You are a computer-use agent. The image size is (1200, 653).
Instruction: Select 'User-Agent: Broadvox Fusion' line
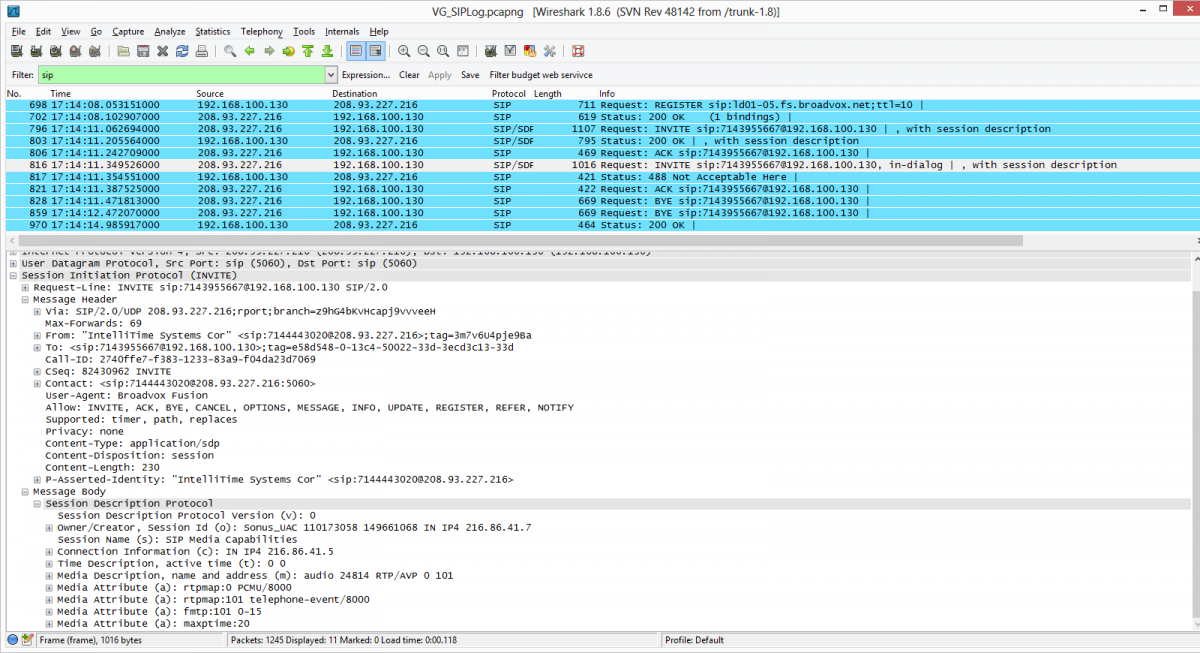tap(127, 395)
